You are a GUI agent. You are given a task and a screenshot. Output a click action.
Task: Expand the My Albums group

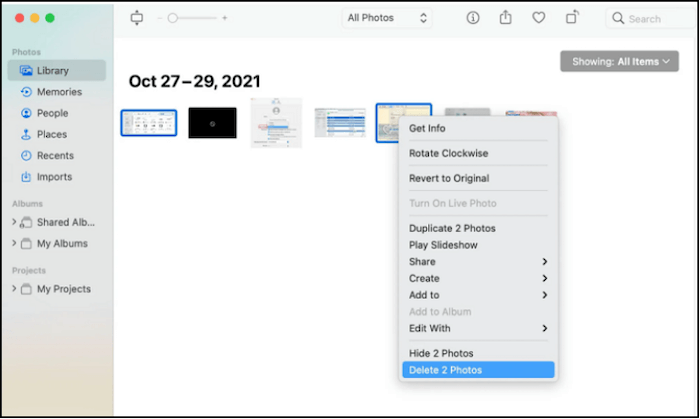(14, 243)
